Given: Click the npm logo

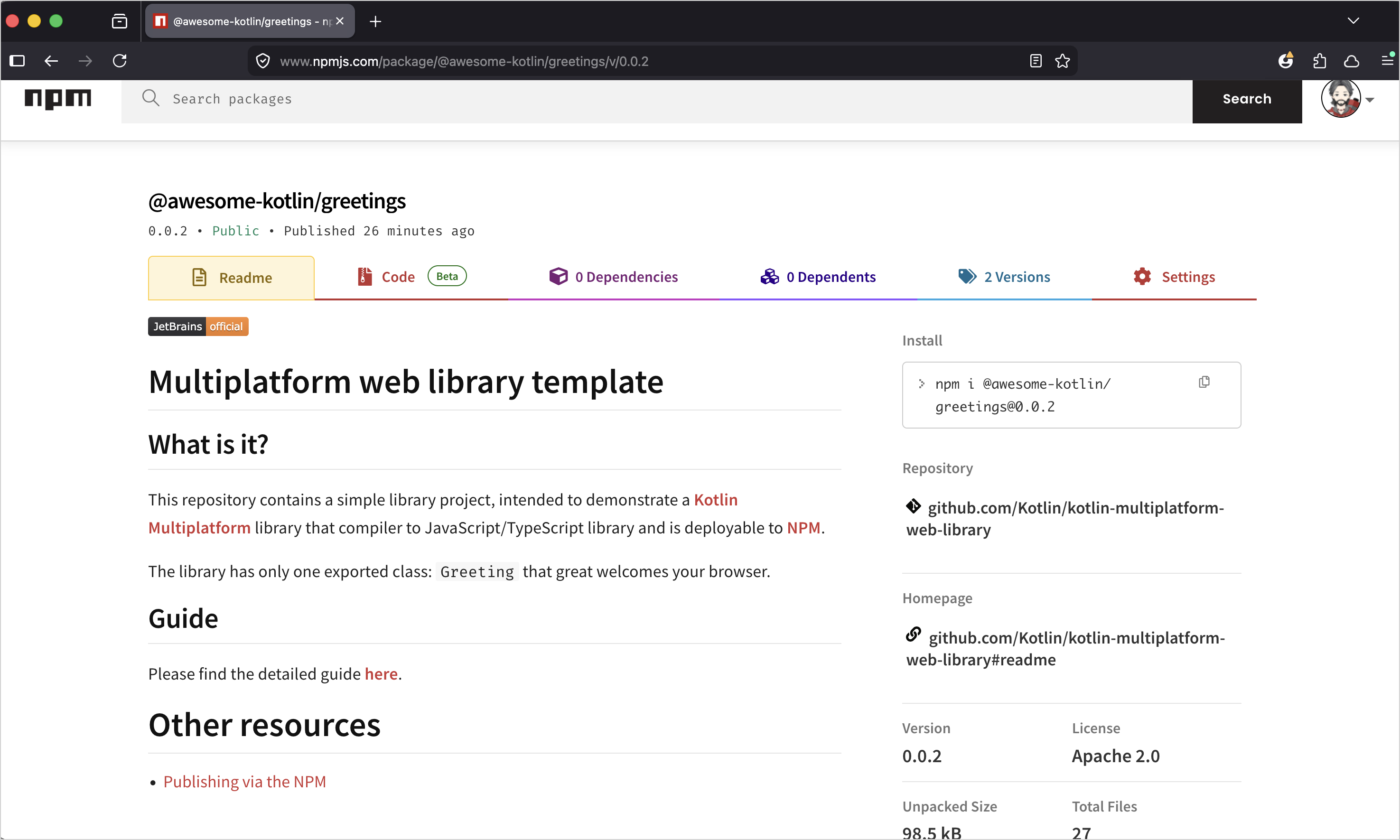Looking at the screenshot, I should [57, 99].
